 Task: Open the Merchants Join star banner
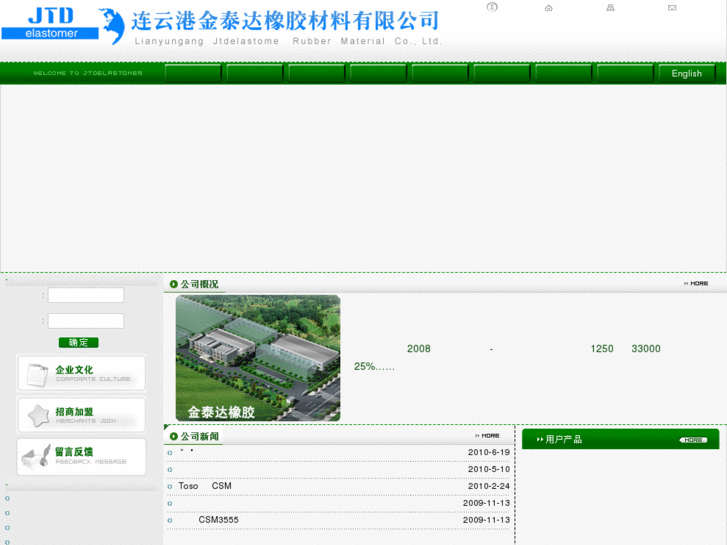coord(81,415)
